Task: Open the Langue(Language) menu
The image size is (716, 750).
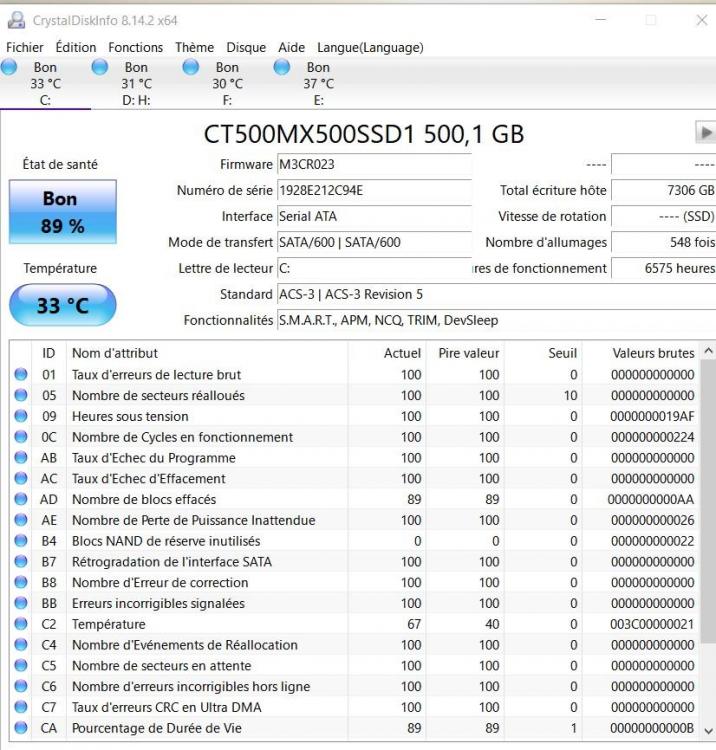Action: [370, 47]
